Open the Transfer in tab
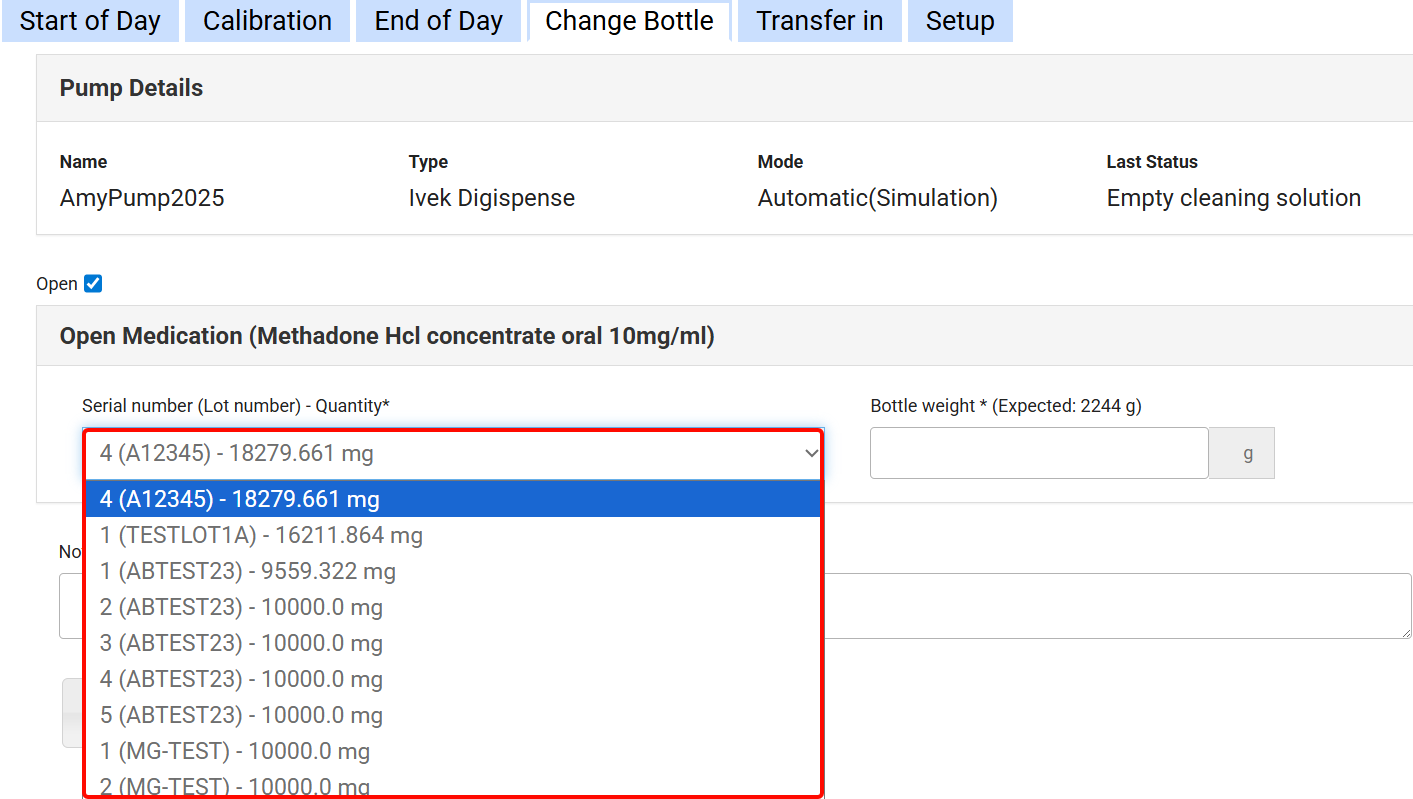Image resolution: width=1413 pixels, height=799 pixels. (x=819, y=21)
